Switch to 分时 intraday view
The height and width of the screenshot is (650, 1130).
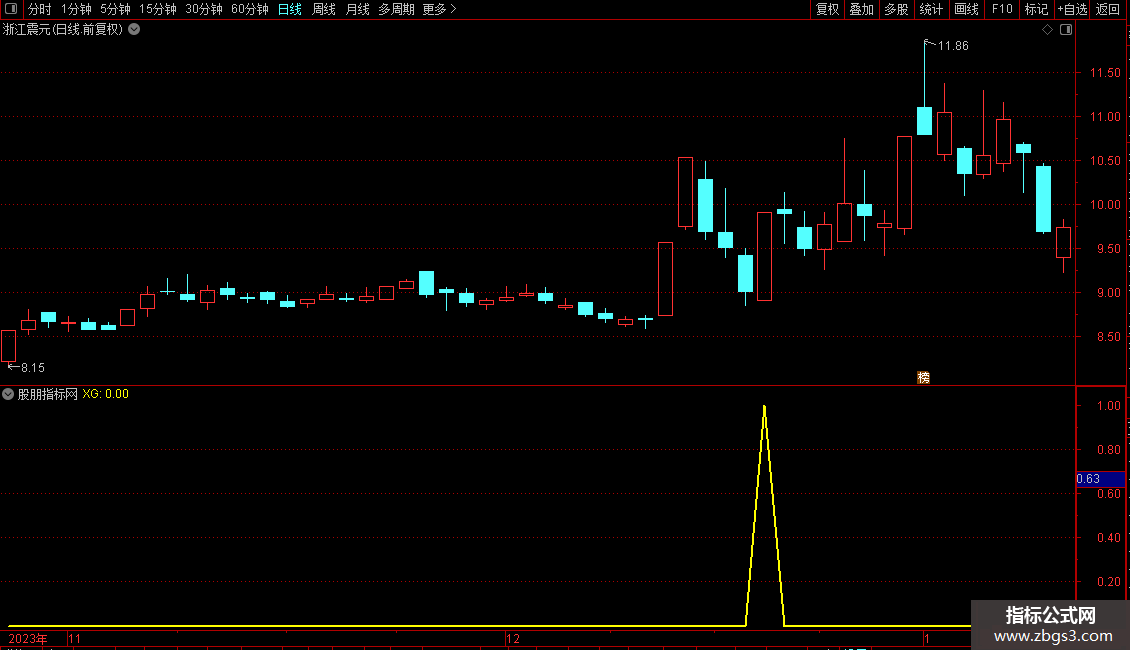(x=40, y=9)
